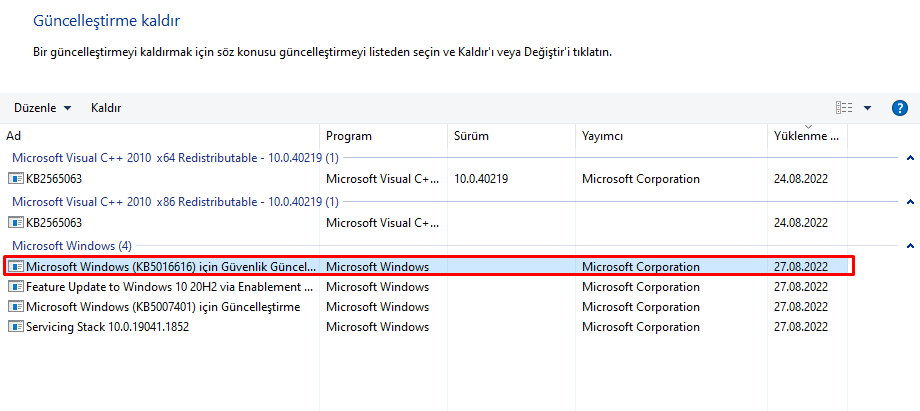Click version cell 10.0.40219
920x411 pixels.
click(481, 178)
